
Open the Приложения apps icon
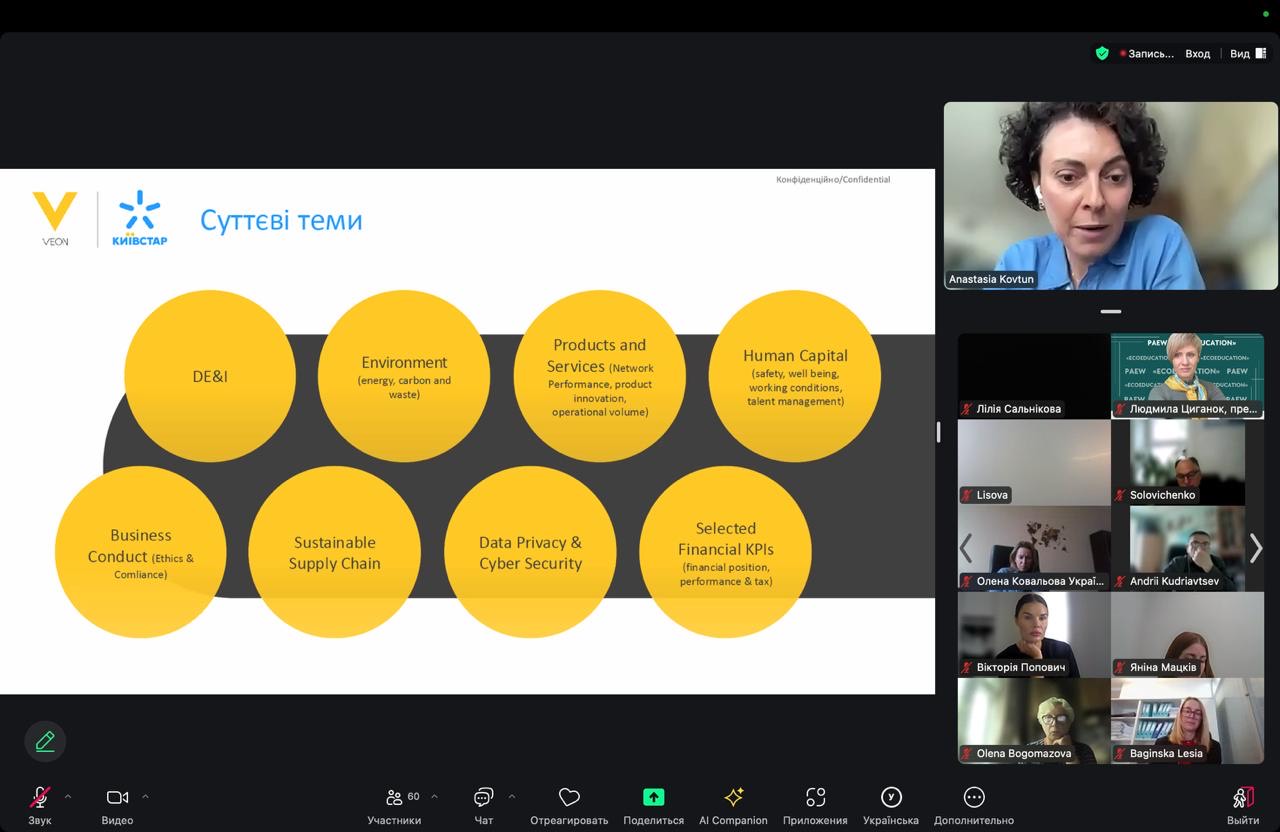click(815, 798)
